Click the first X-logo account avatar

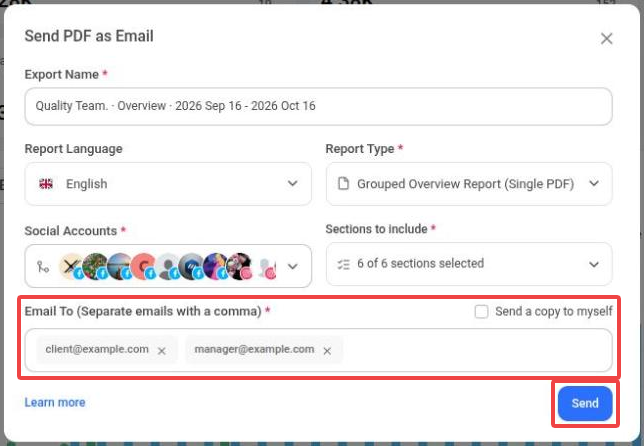[71, 266]
